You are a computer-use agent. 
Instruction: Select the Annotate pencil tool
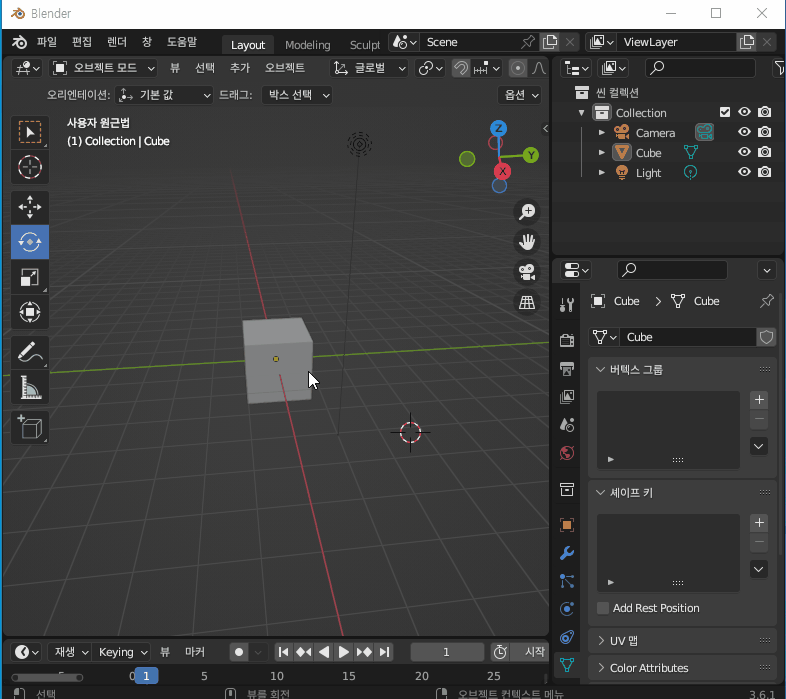[x=30, y=353]
